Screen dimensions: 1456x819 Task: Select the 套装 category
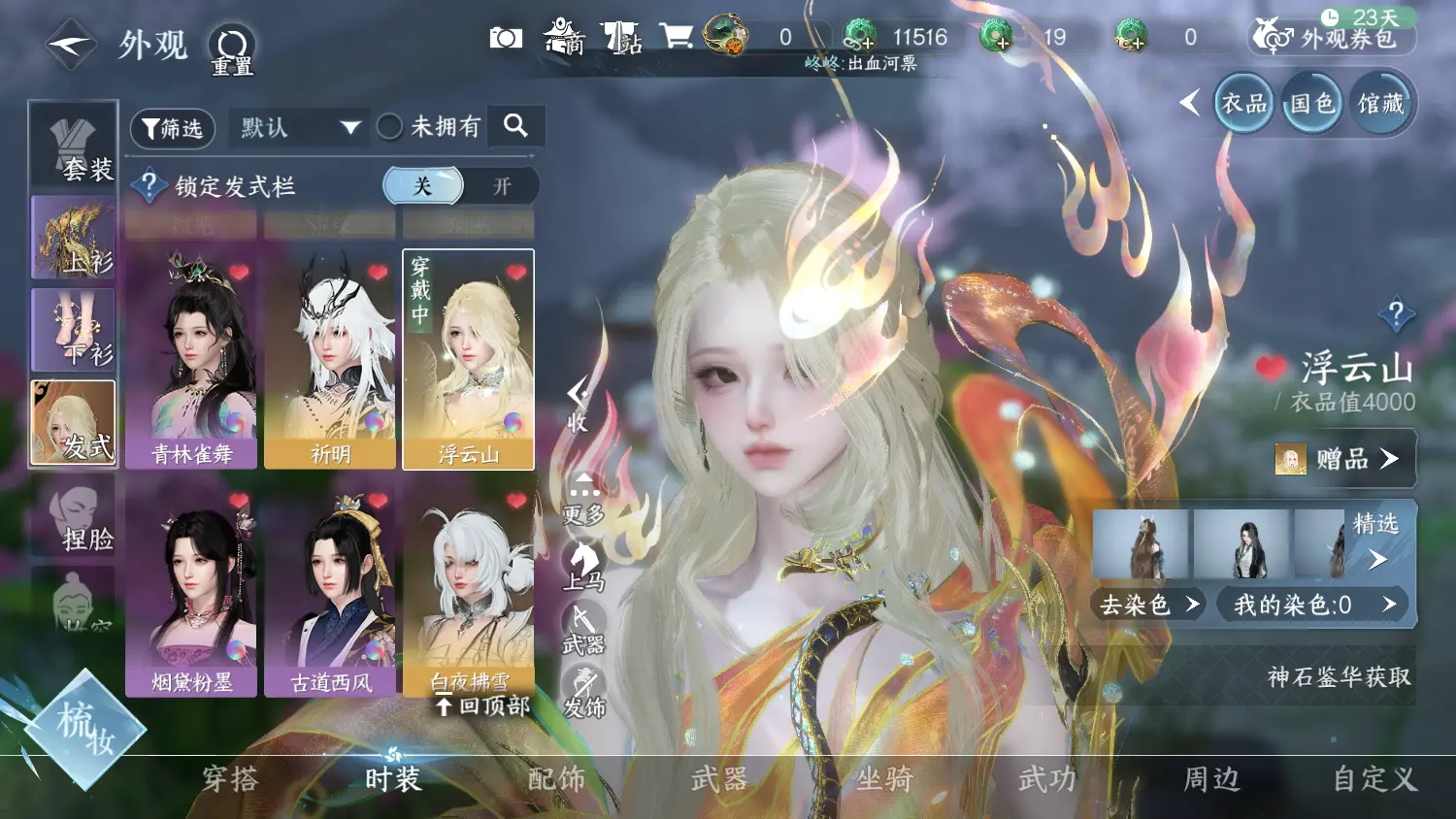[74, 146]
